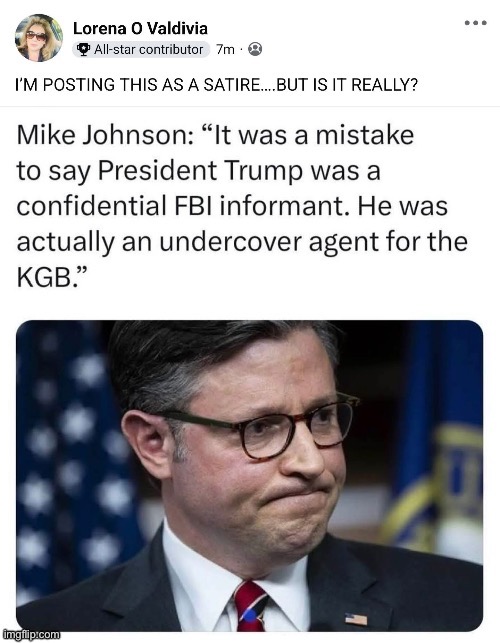Open the three-dot post options menu
The width and height of the screenshot is (500, 643).
pyautogui.click(x=476, y=23)
